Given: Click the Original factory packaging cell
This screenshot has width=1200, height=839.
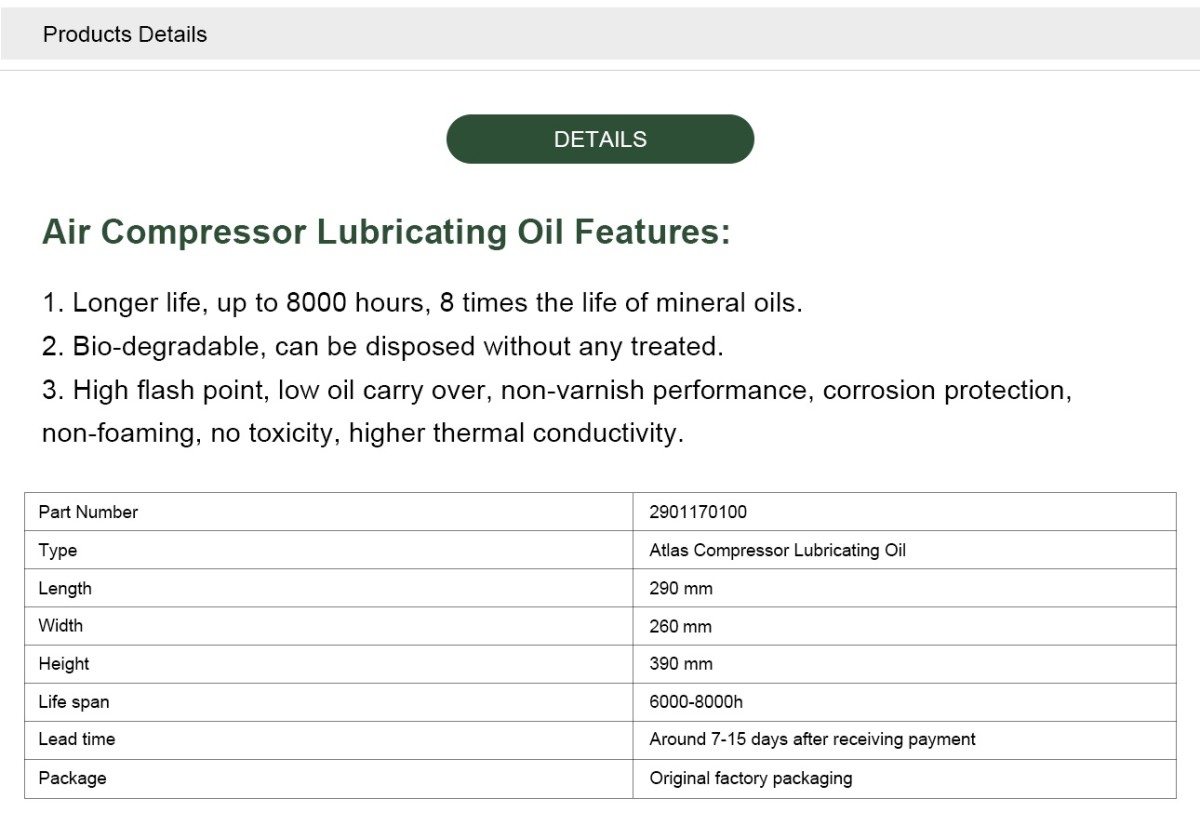Looking at the screenshot, I should point(751,778).
